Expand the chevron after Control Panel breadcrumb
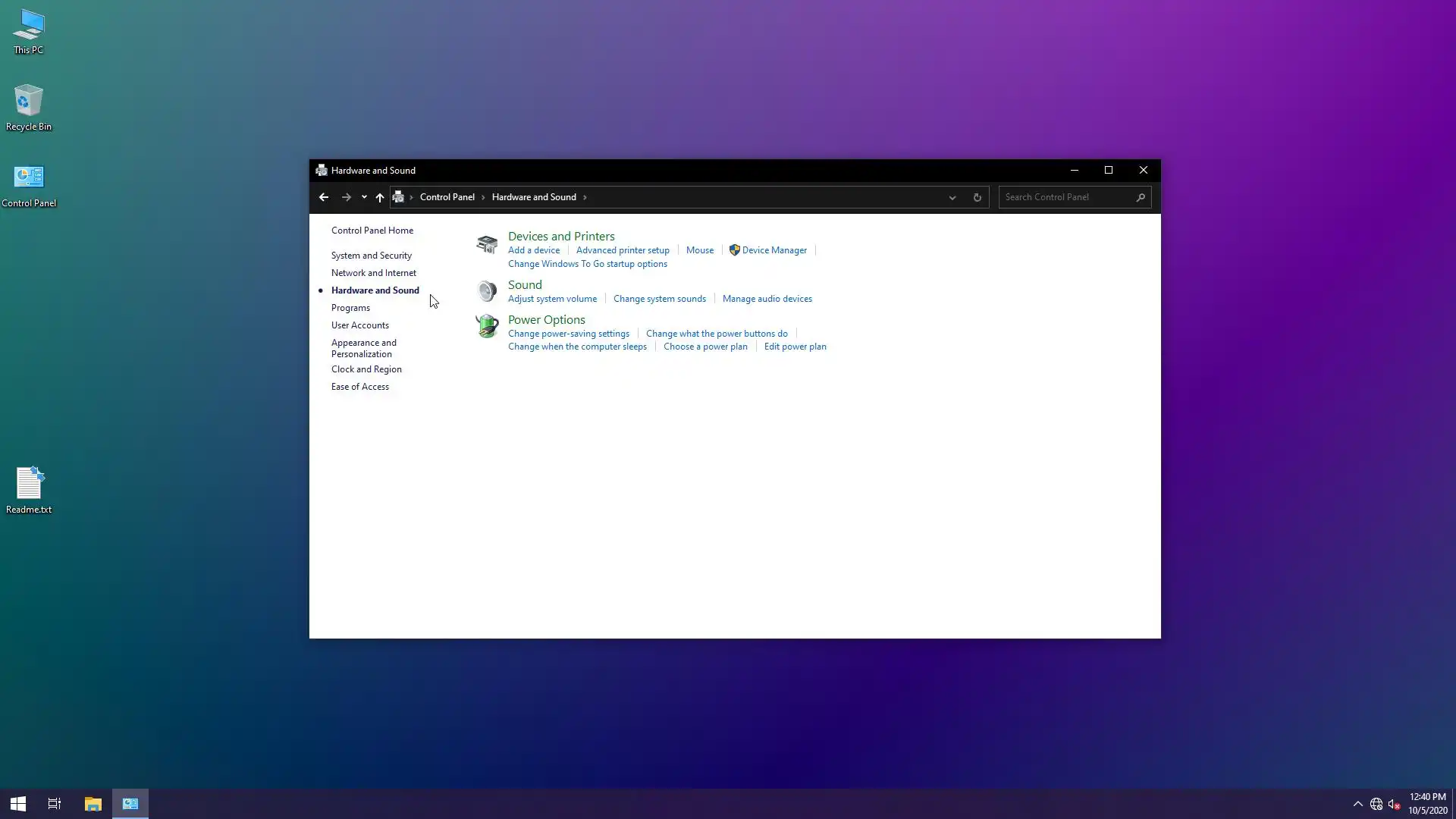The image size is (1456, 819). (483, 197)
